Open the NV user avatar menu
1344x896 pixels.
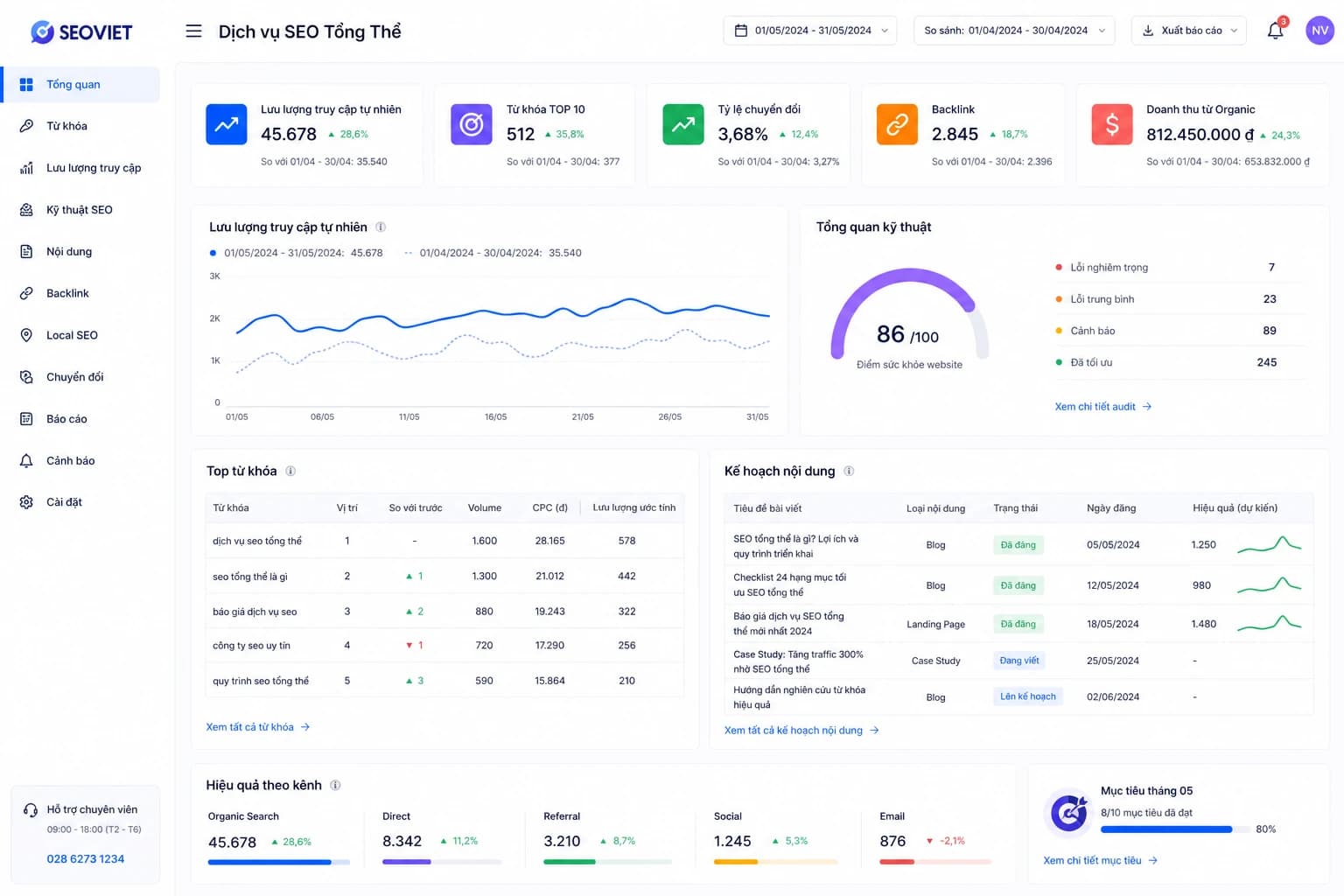click(x=1319, y=31)
